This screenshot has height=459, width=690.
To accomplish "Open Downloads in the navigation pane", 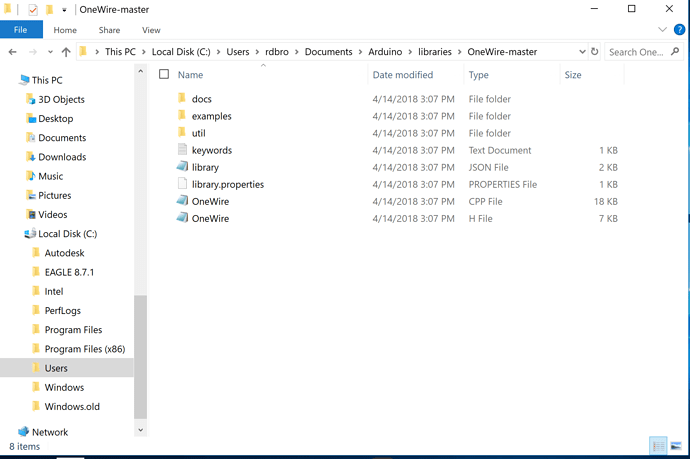I will (x=62, y=157).
